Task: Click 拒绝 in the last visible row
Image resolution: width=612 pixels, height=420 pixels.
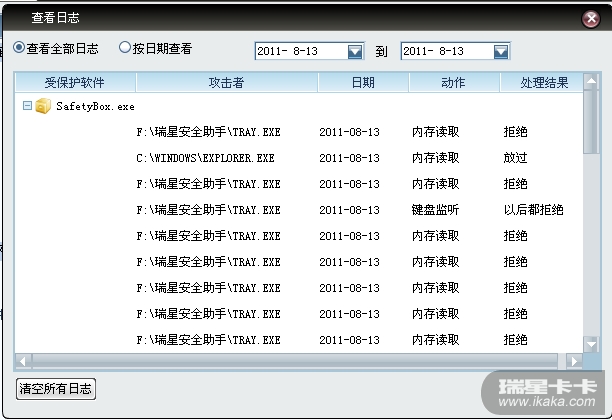Action: [x=515, y=340]
